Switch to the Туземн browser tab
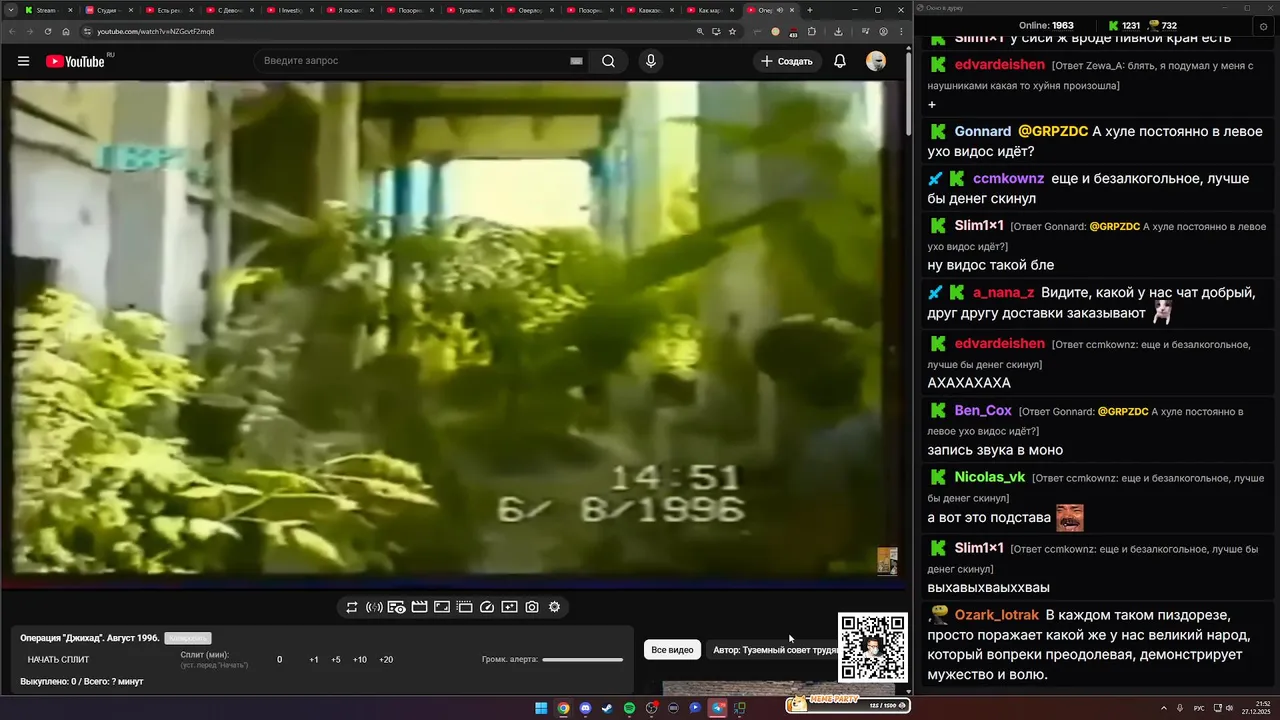1280x720 pixels. point(468,10)
